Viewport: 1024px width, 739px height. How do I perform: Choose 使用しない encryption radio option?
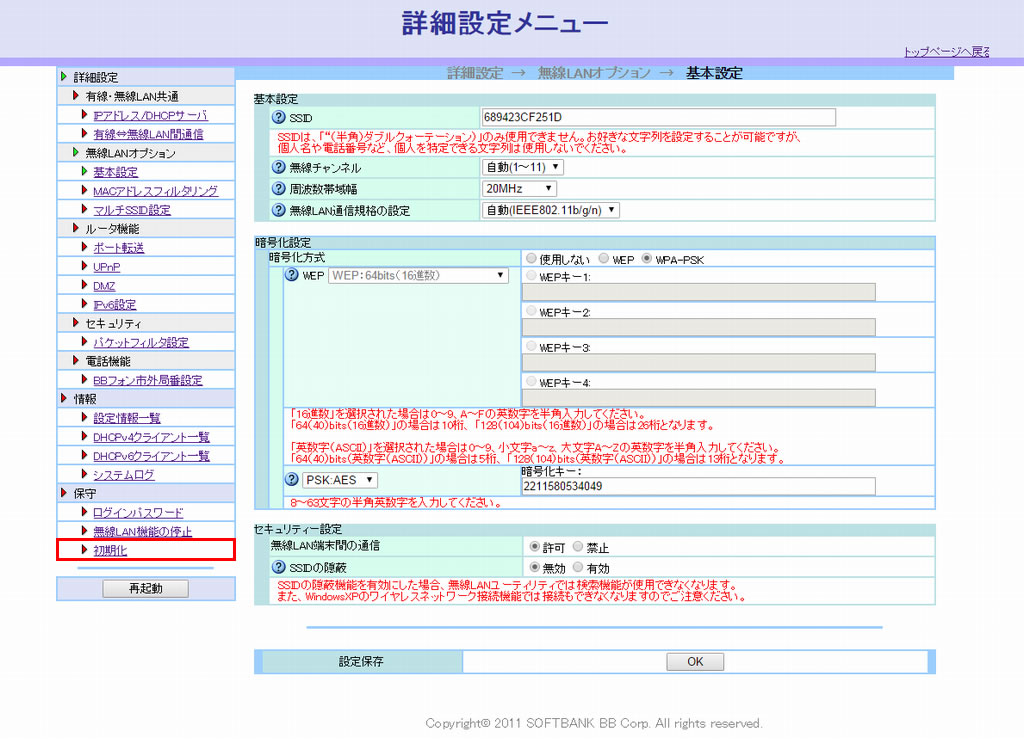point(532,259)
